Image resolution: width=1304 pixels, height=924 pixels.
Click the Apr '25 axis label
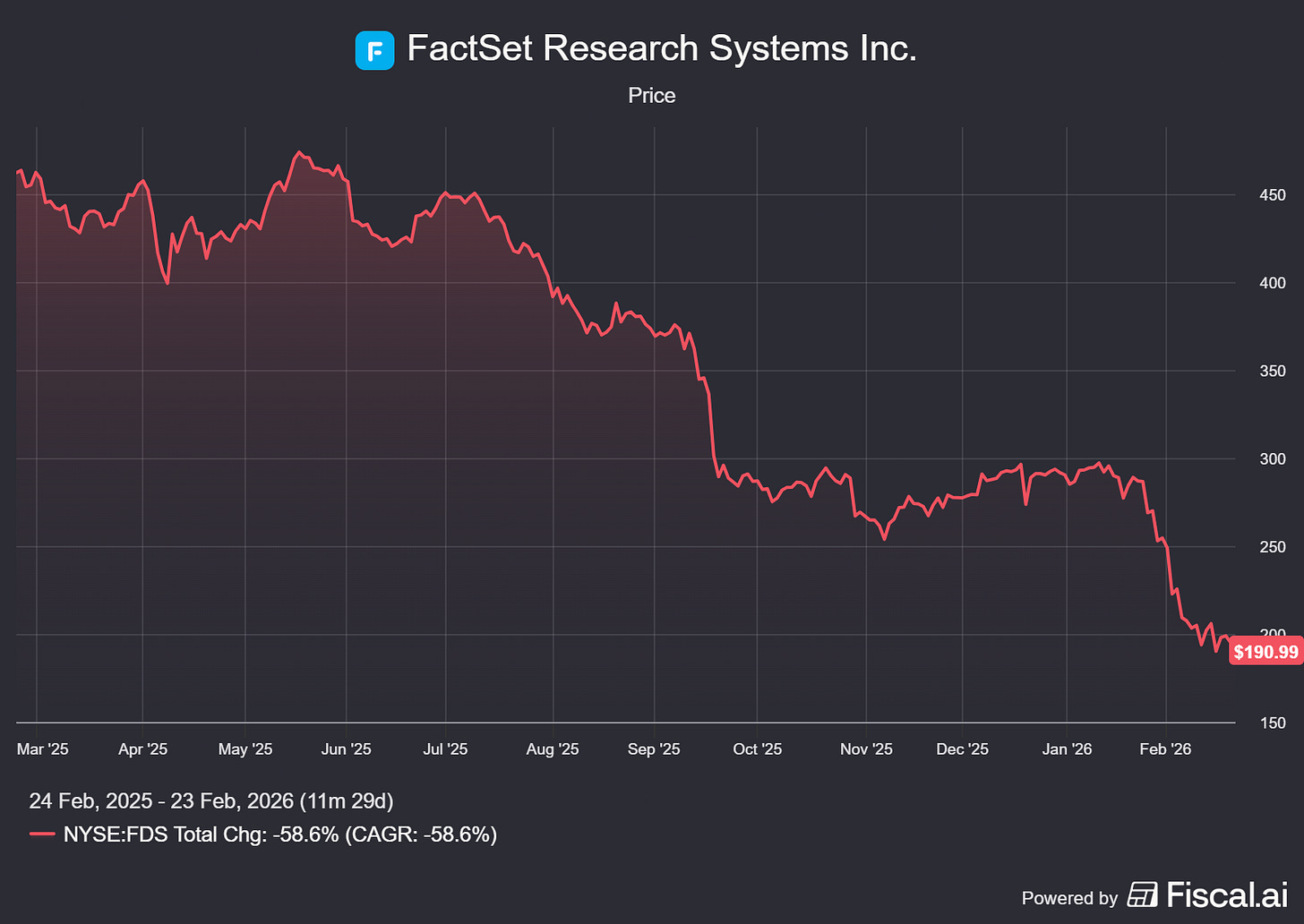(x=142, y=749)
